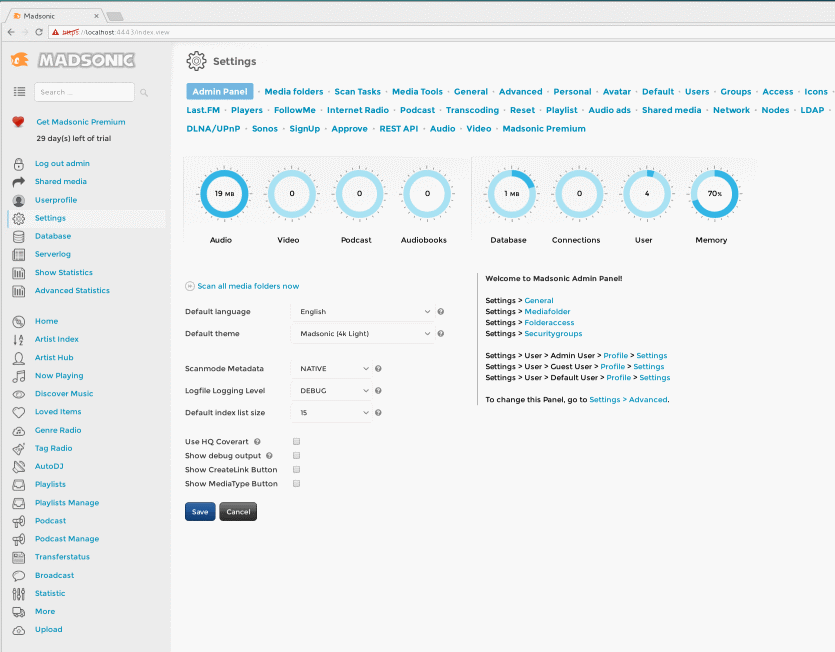Viewport: 835px width, 652px height.
Task: Click the help icon beside Default language
Action: (441, 312)
